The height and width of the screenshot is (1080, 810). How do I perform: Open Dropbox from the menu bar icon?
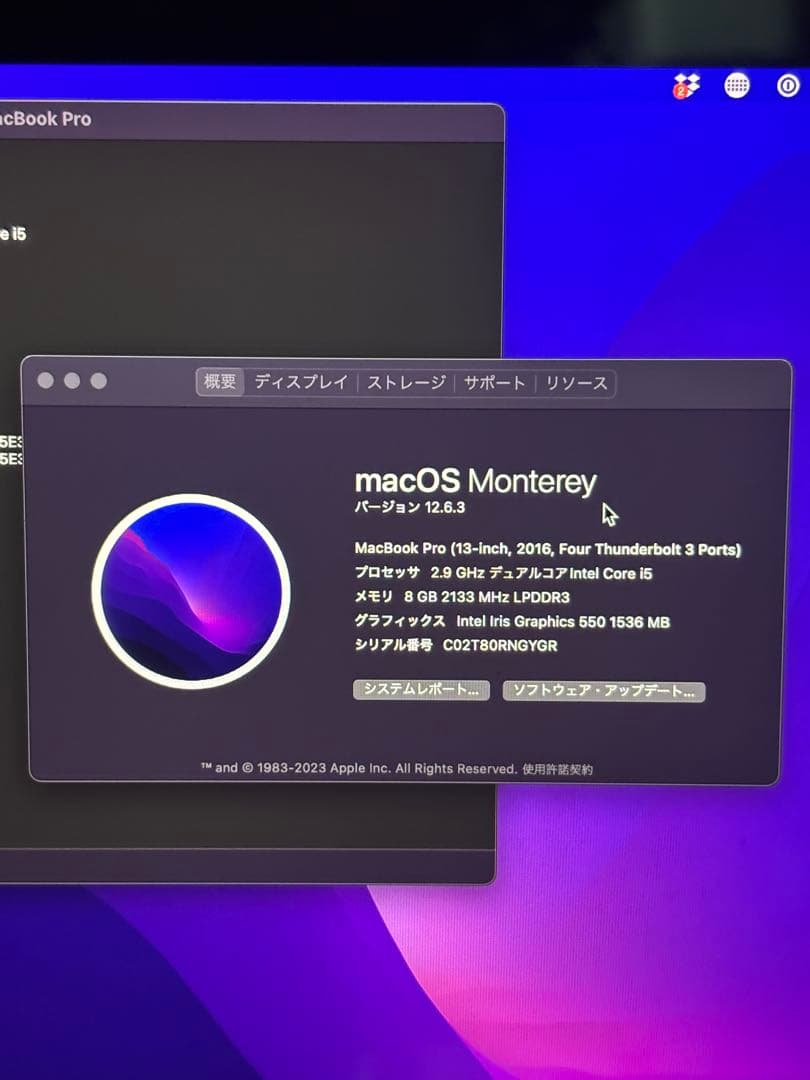pos(686,86)
